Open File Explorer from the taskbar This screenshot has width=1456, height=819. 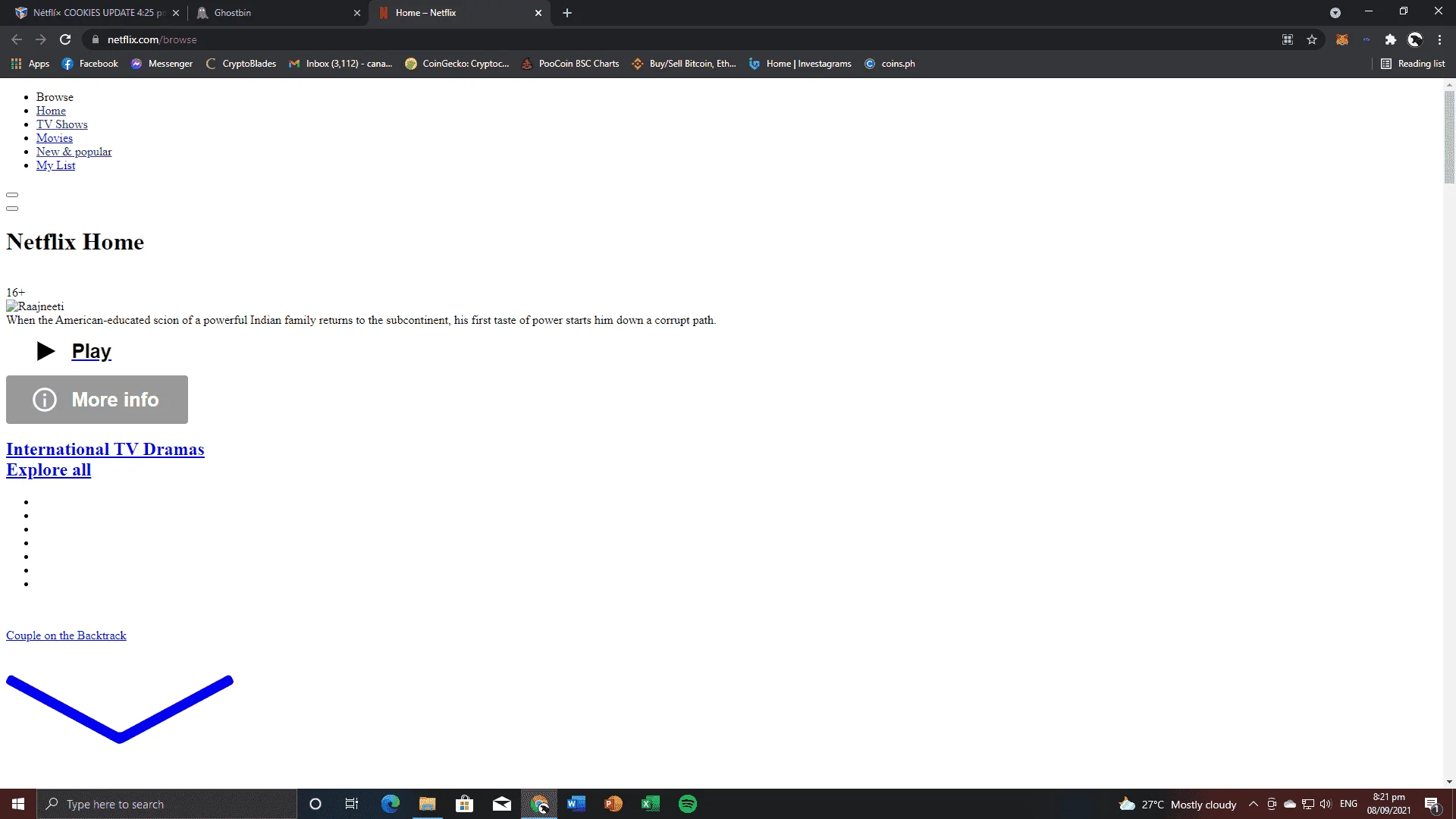[x=428, y=804]
